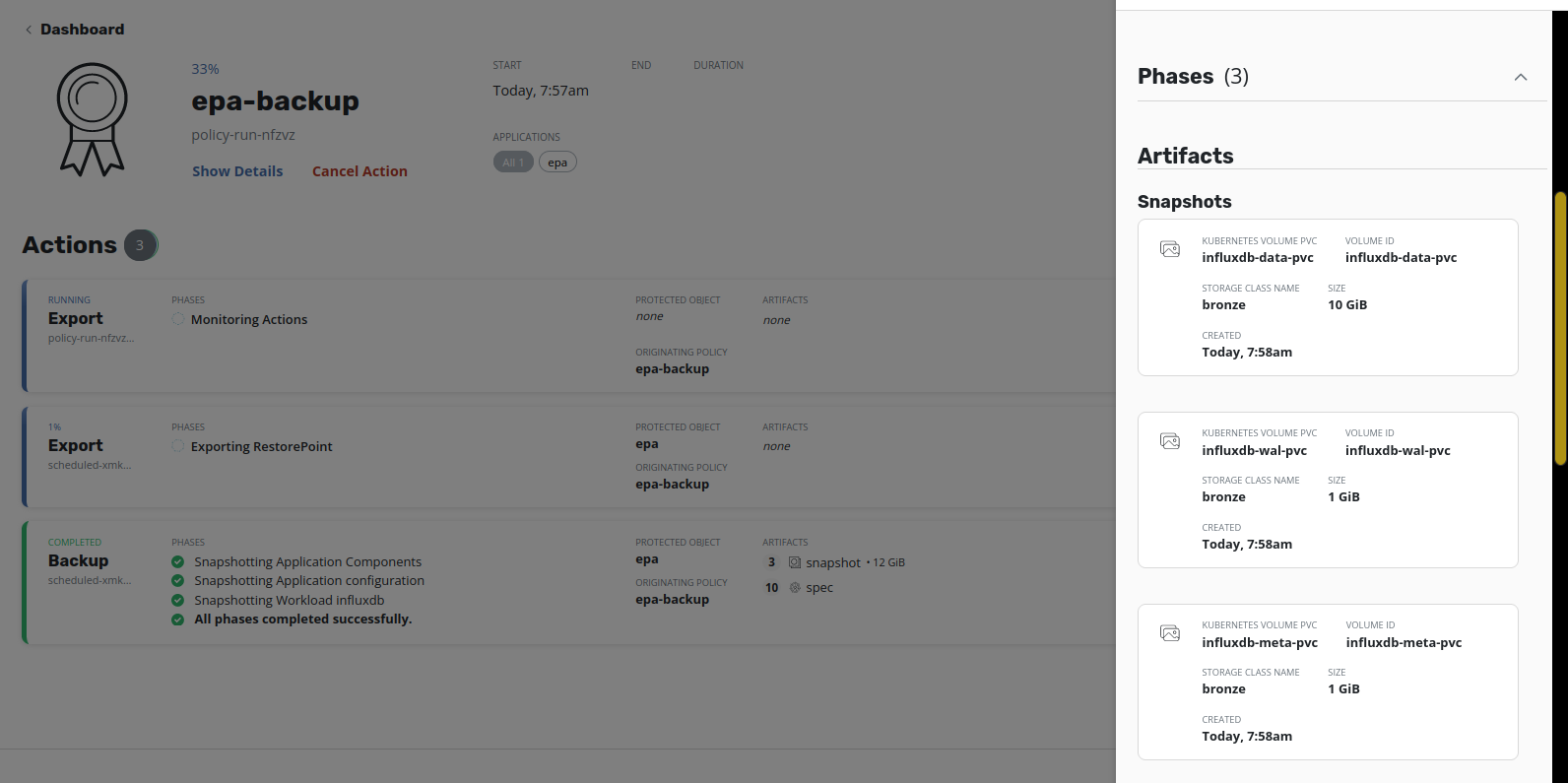This screenshot has width=1568, height=783.
Task: Click the green check beside Snapshotting Workload influxdb
Action: point(177,600)
